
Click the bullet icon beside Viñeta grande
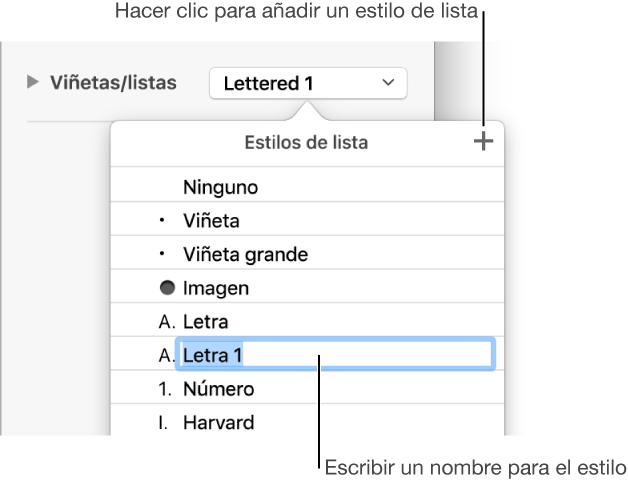pos(164,255)
